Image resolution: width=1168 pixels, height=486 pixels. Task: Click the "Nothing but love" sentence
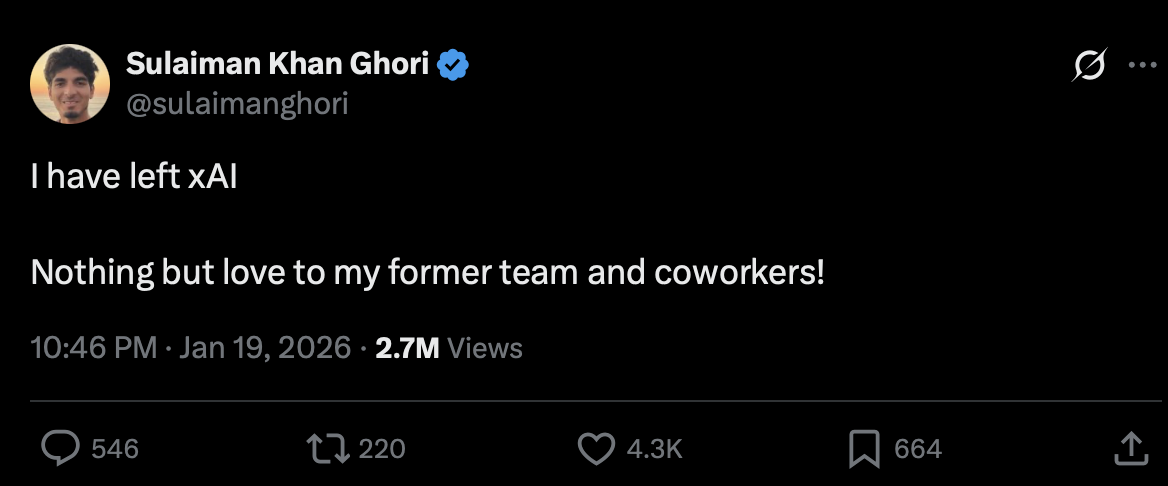click(427, 272)
